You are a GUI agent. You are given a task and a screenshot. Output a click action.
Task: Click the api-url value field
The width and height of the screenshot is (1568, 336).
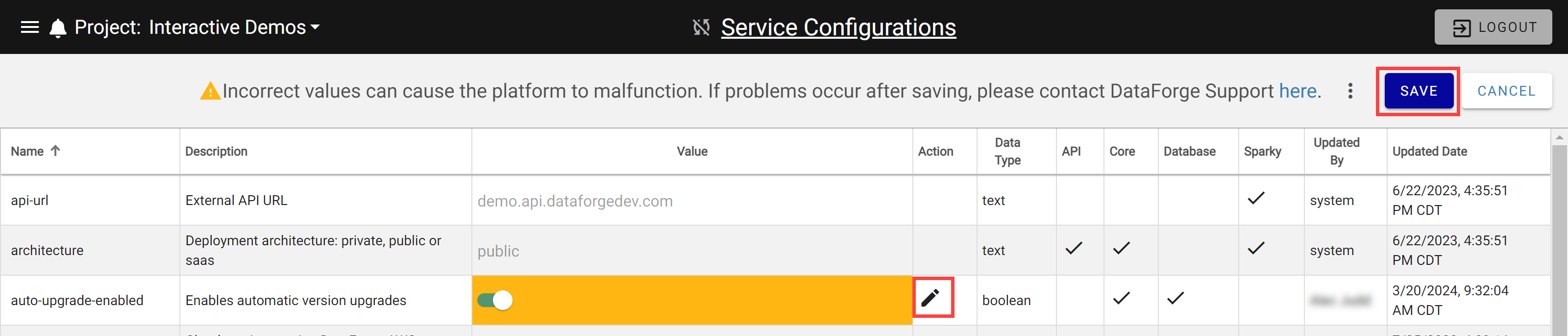pos(691,201)
